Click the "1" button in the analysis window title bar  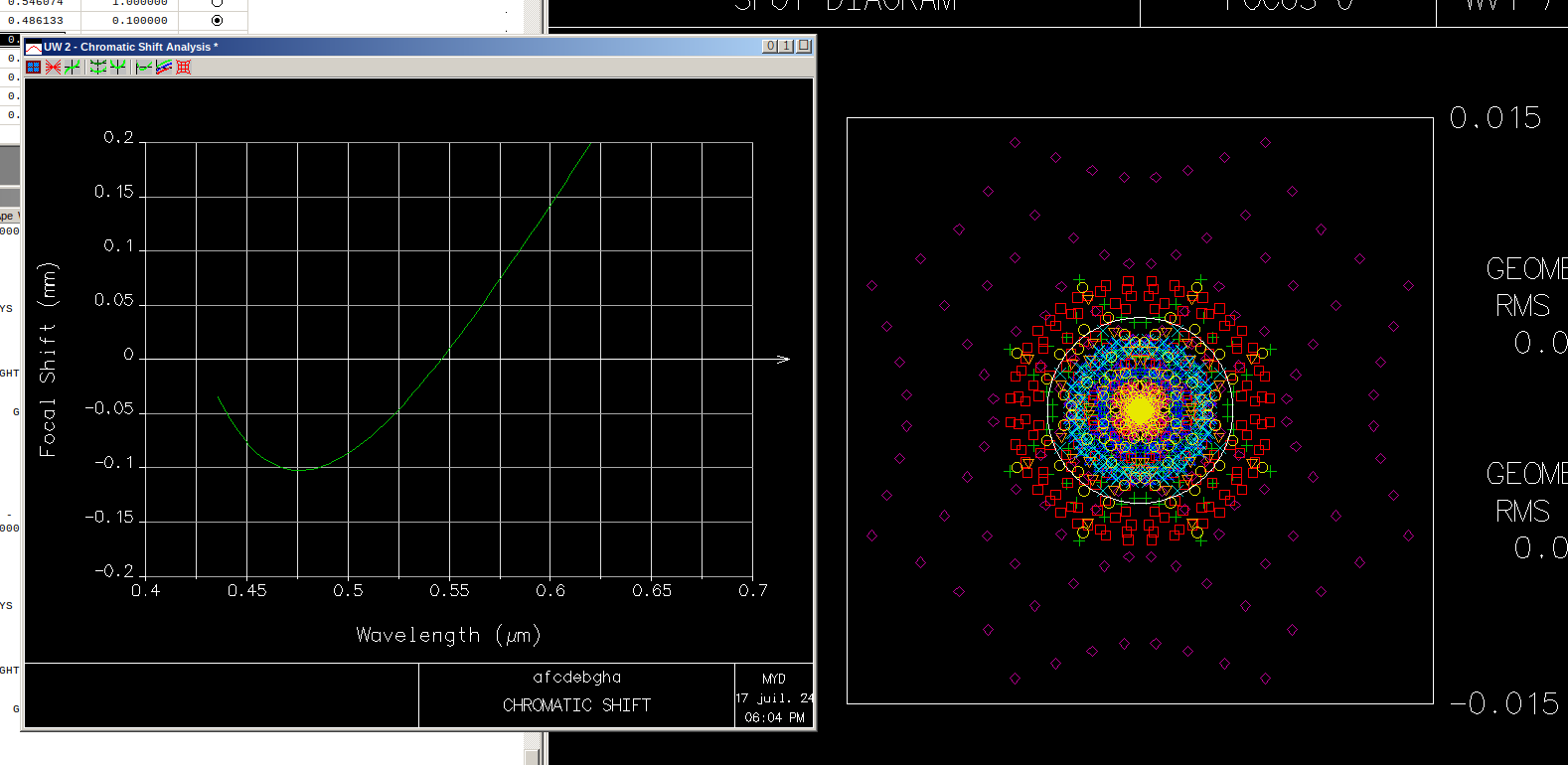pos(786,46)
